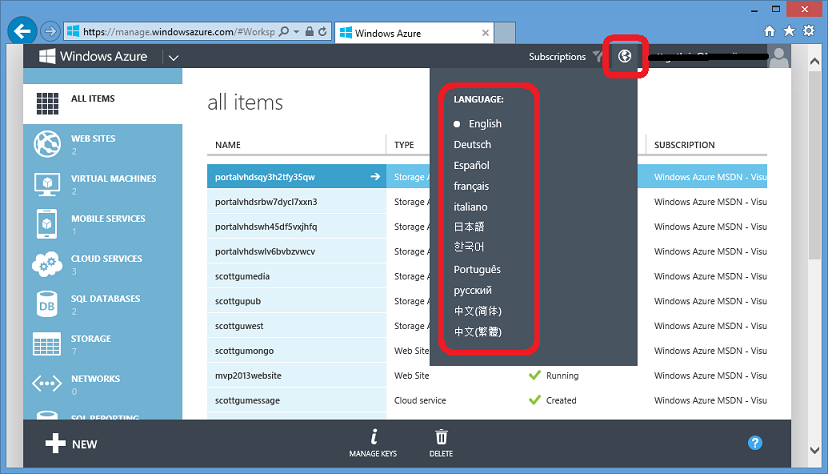Open a new browser tab
The height and width of the screenshot is (474, 828).
click(x=505, y=33)
